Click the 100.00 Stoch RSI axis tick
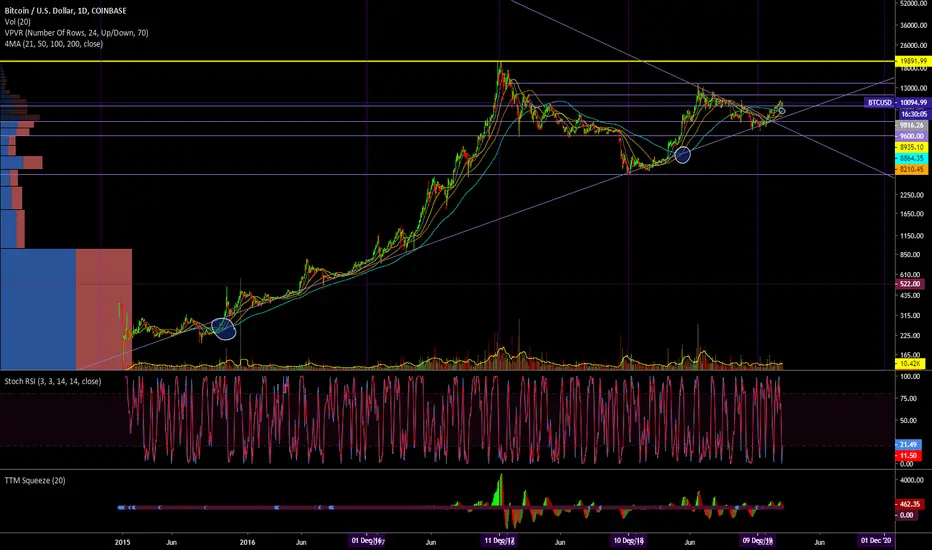932x550 pixels. tap(910, 377)
